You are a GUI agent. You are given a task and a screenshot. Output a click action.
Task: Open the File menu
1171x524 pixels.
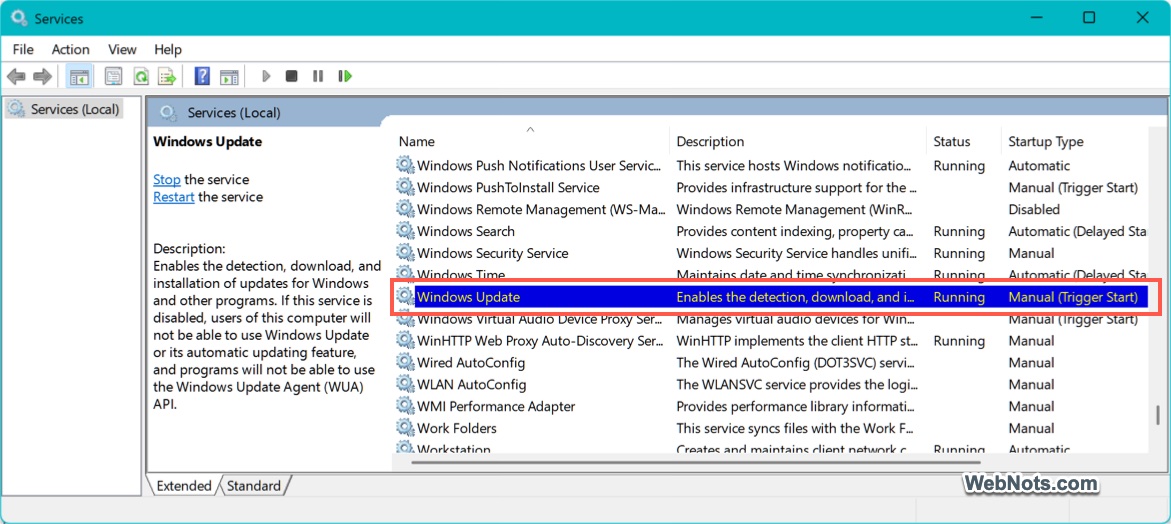(x=23, y=49)
